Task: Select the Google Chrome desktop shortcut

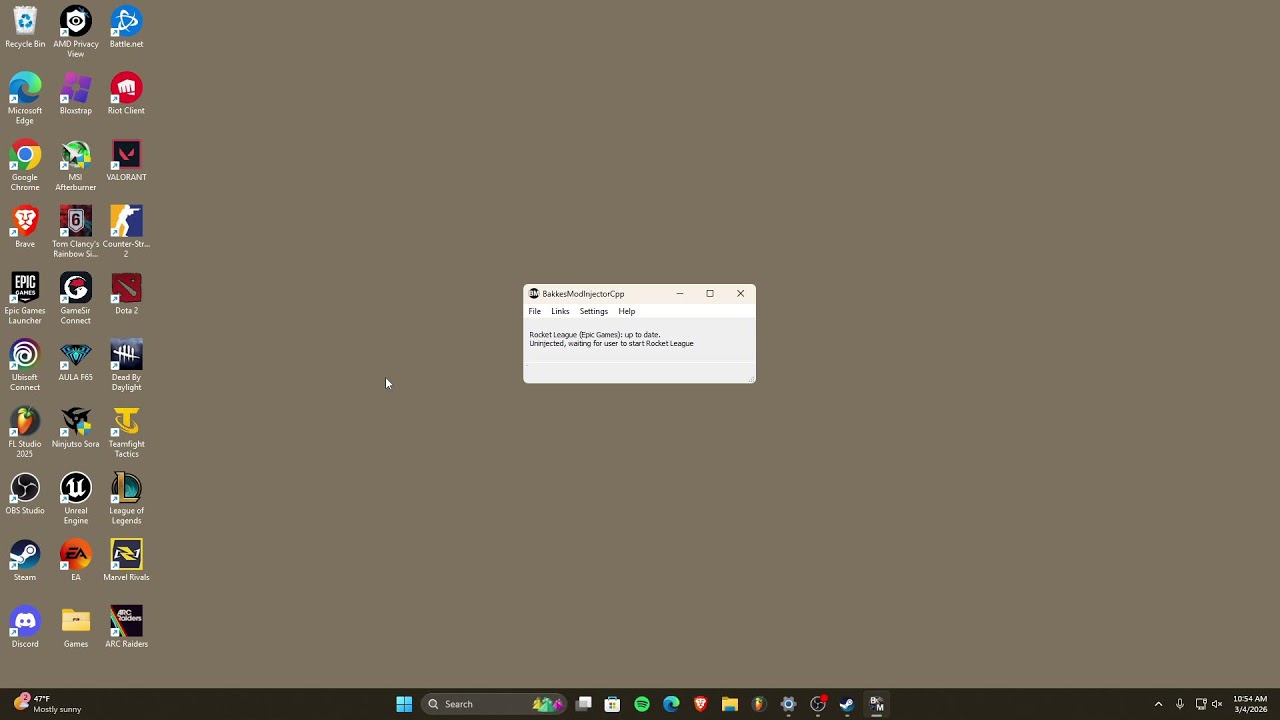Action: coord(25,166)
